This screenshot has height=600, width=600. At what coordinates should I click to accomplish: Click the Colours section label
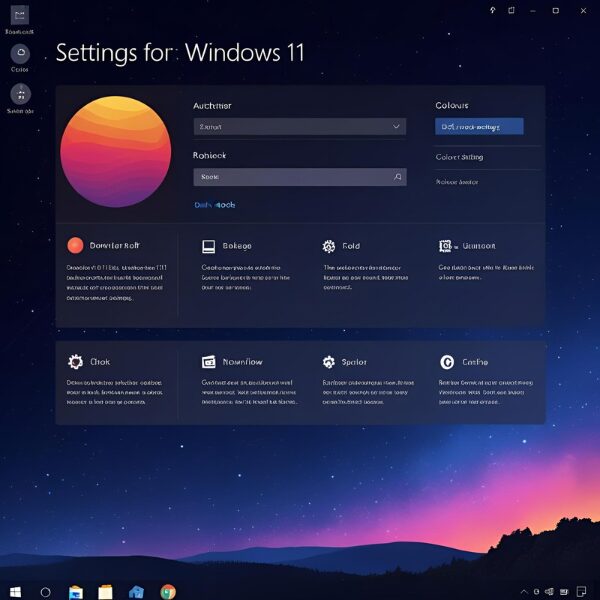452,106
